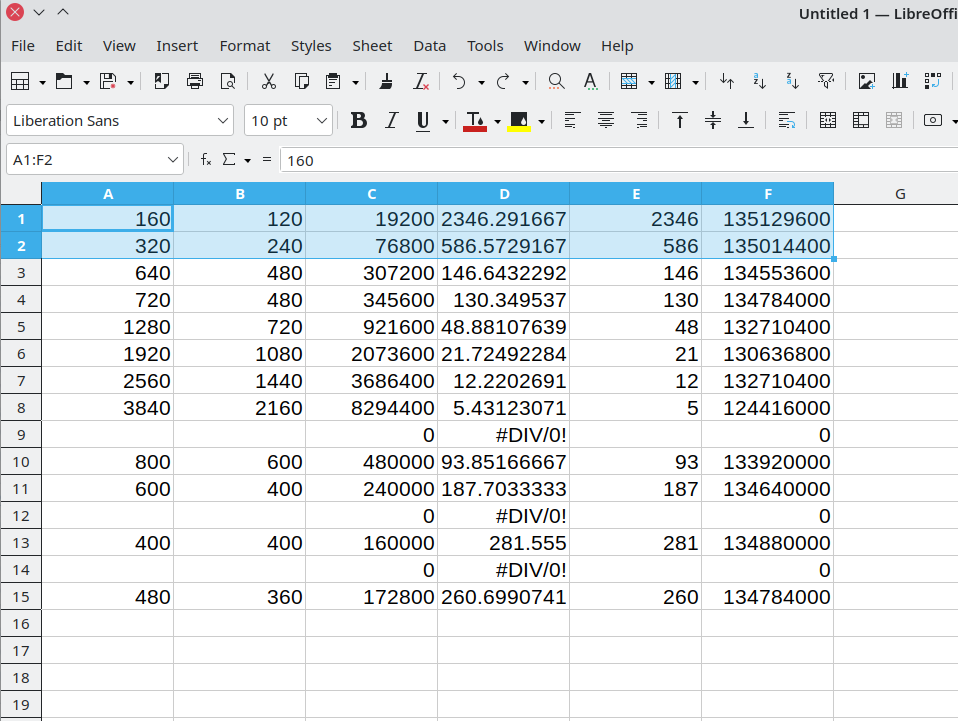The height and width of the screenshot is (721, 958).
Task: Toggle Align Bottom vertical alignment
Action: click(x=745, y=120)
